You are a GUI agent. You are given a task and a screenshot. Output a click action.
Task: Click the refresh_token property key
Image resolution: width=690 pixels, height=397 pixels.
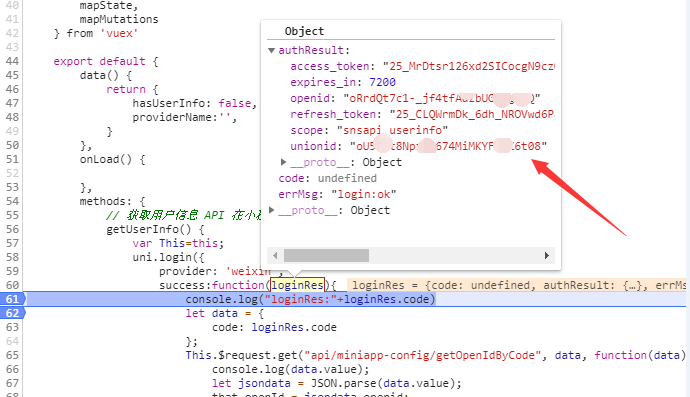333,114
